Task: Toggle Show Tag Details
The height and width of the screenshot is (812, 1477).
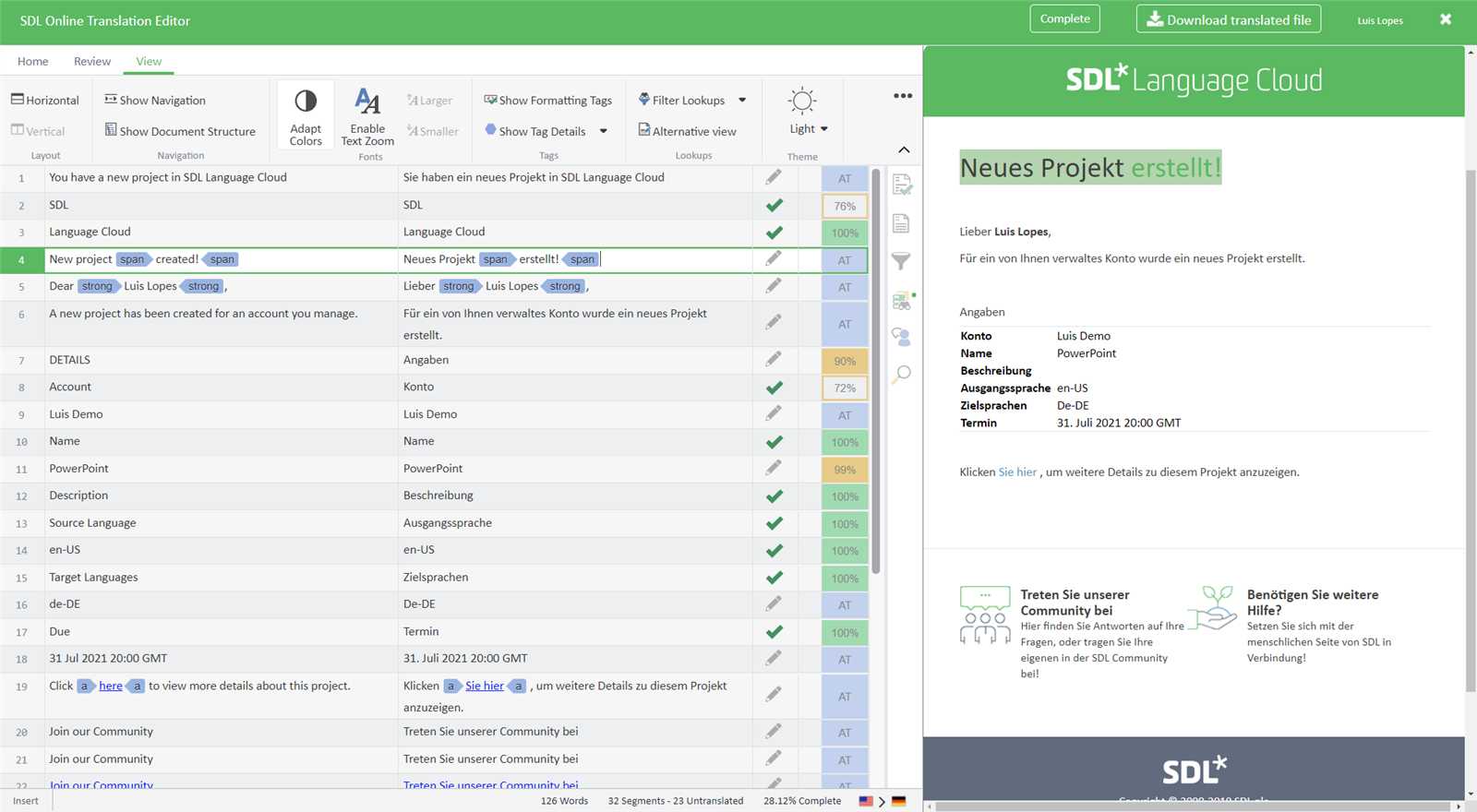Action: pyautogui.click(x=535, y=131)
